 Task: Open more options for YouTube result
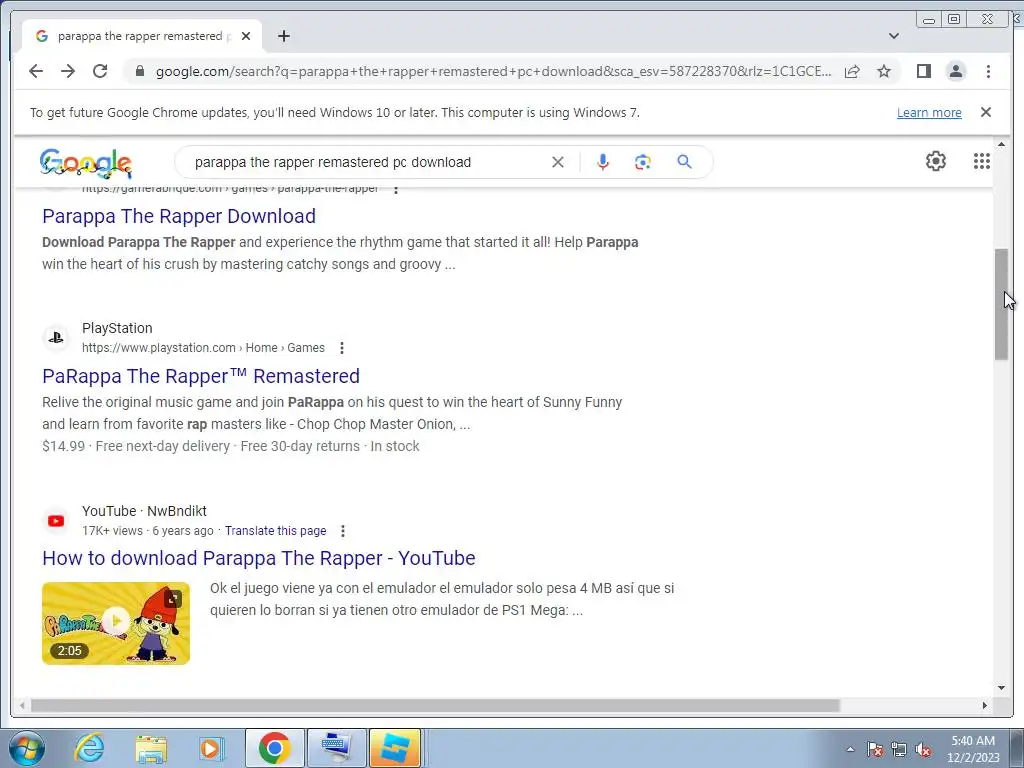click(343, 531)
